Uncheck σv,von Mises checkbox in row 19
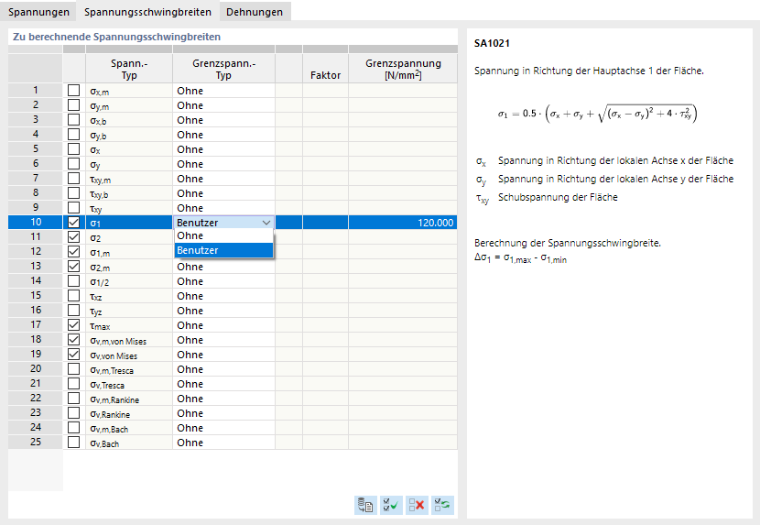 coord(74,354)
